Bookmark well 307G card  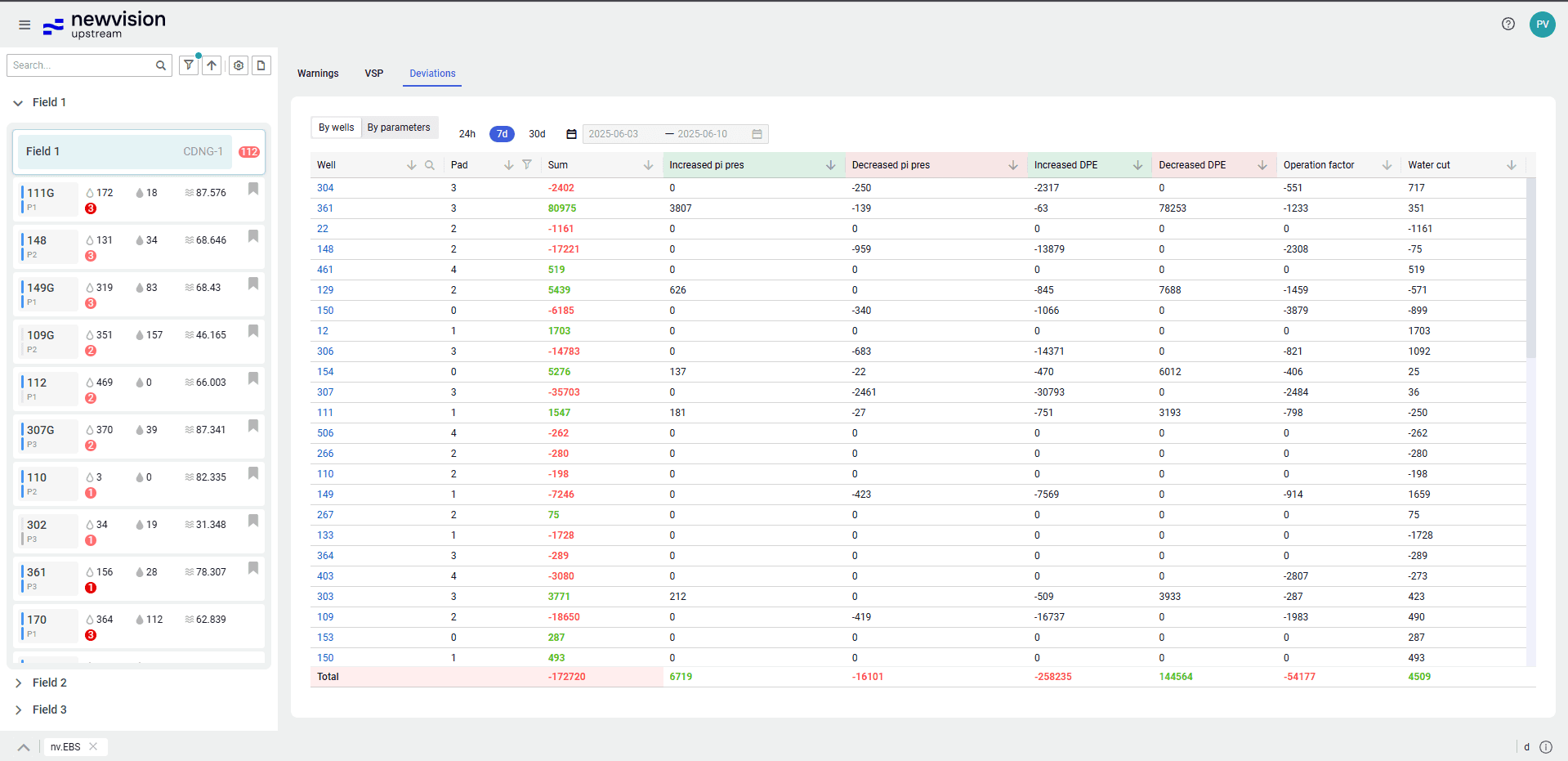253,426
